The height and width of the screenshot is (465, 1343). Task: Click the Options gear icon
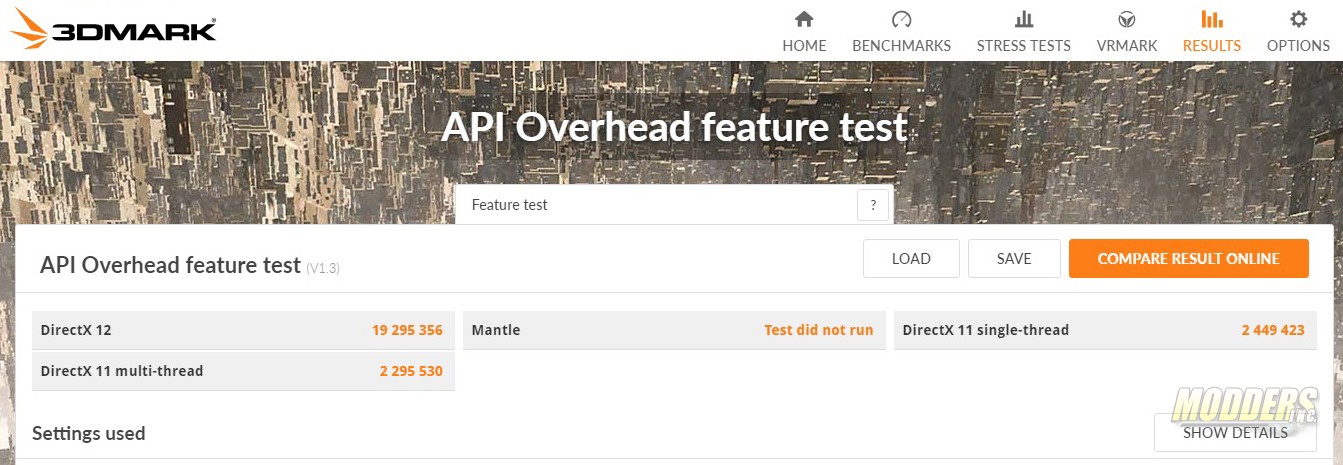(x=1298, y=19)
